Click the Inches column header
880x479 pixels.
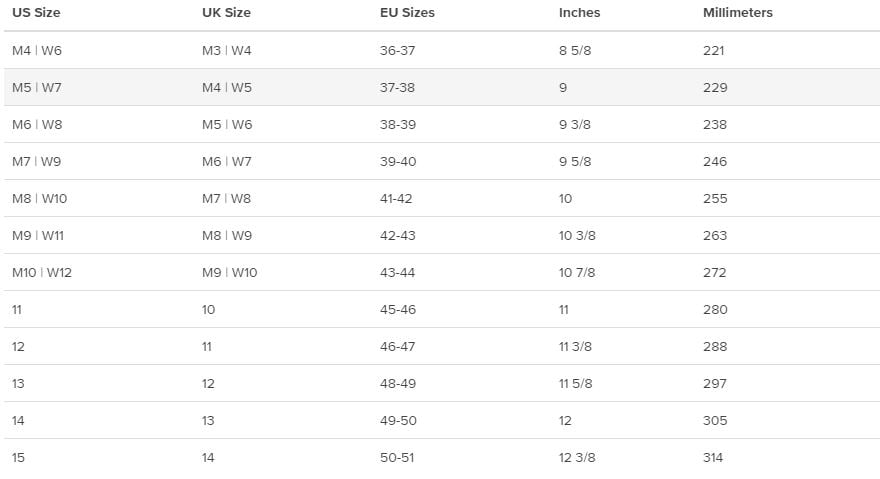(x=579, y=12)
